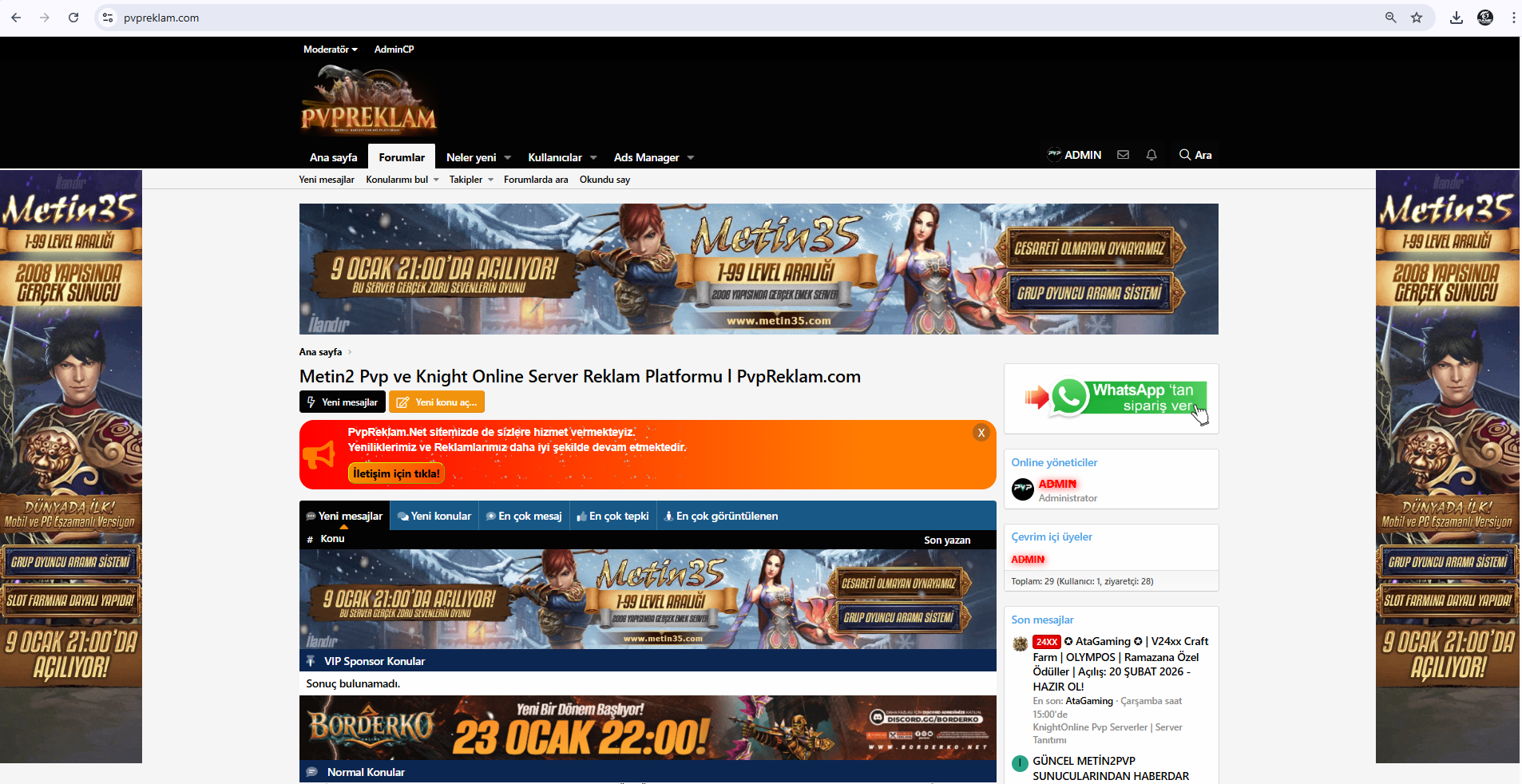The width and height of the screenshot is (1522, 784).
Task: Dismiss the orange notice with X
Action: pos(981,433)
